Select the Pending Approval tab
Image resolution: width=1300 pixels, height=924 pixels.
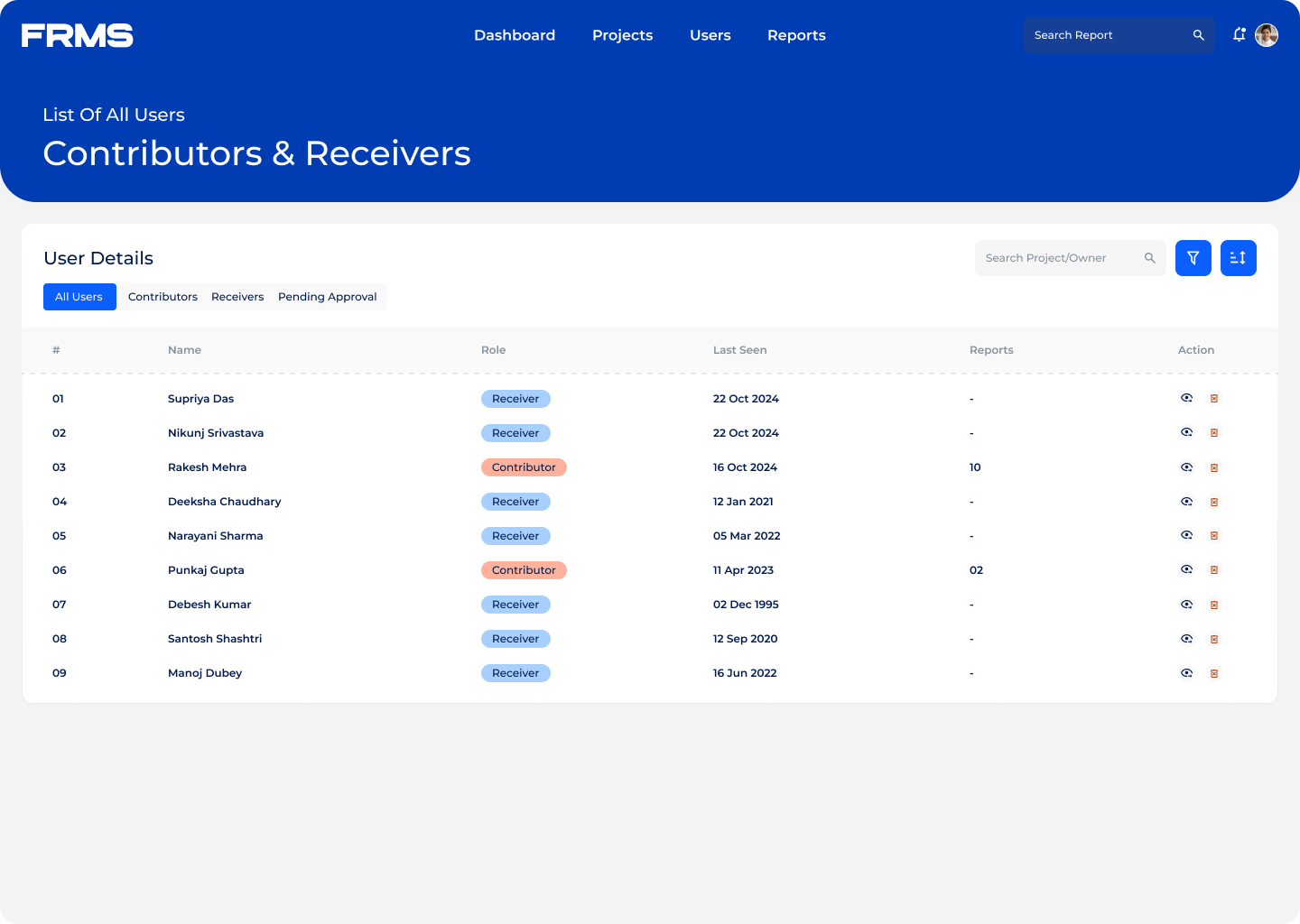tap(327, 297)
